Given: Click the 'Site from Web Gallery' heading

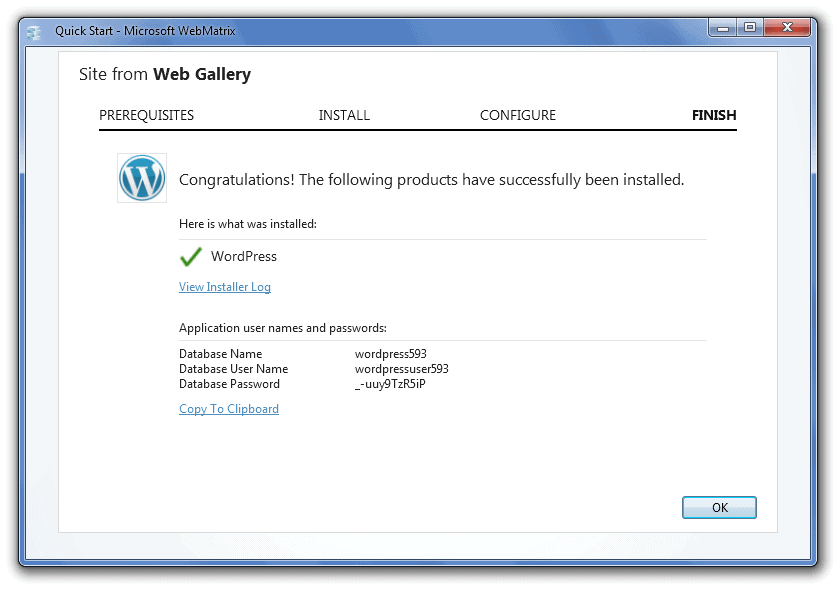Looking at the screenshot, I should tap(165, 74).
